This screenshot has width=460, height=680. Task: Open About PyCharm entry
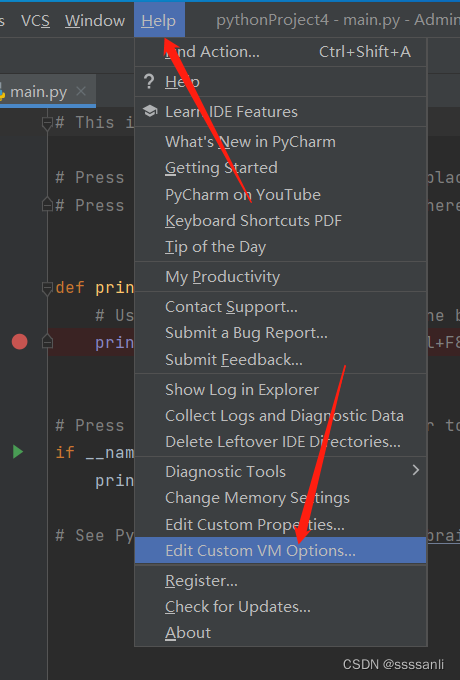281,633
